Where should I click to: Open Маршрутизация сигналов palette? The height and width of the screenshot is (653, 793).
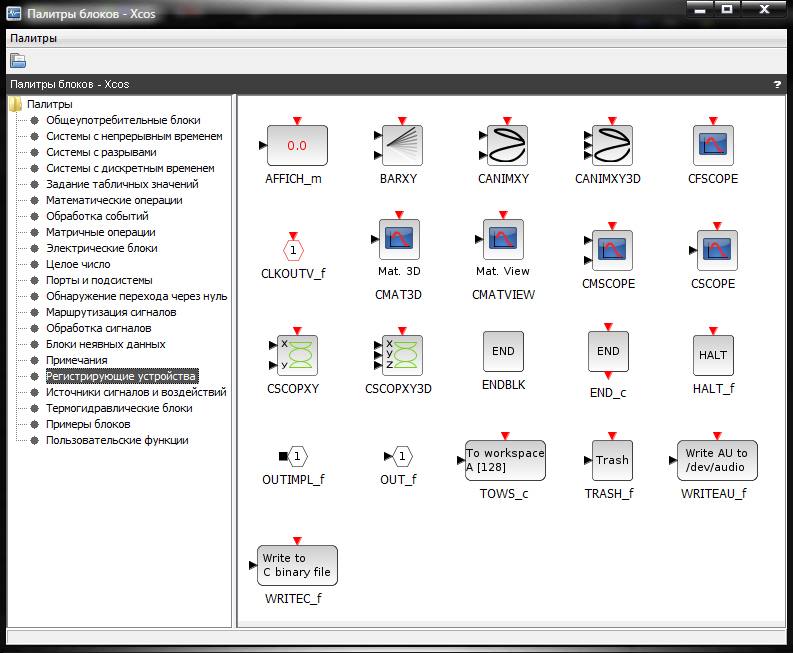click(x=111, y=313)
